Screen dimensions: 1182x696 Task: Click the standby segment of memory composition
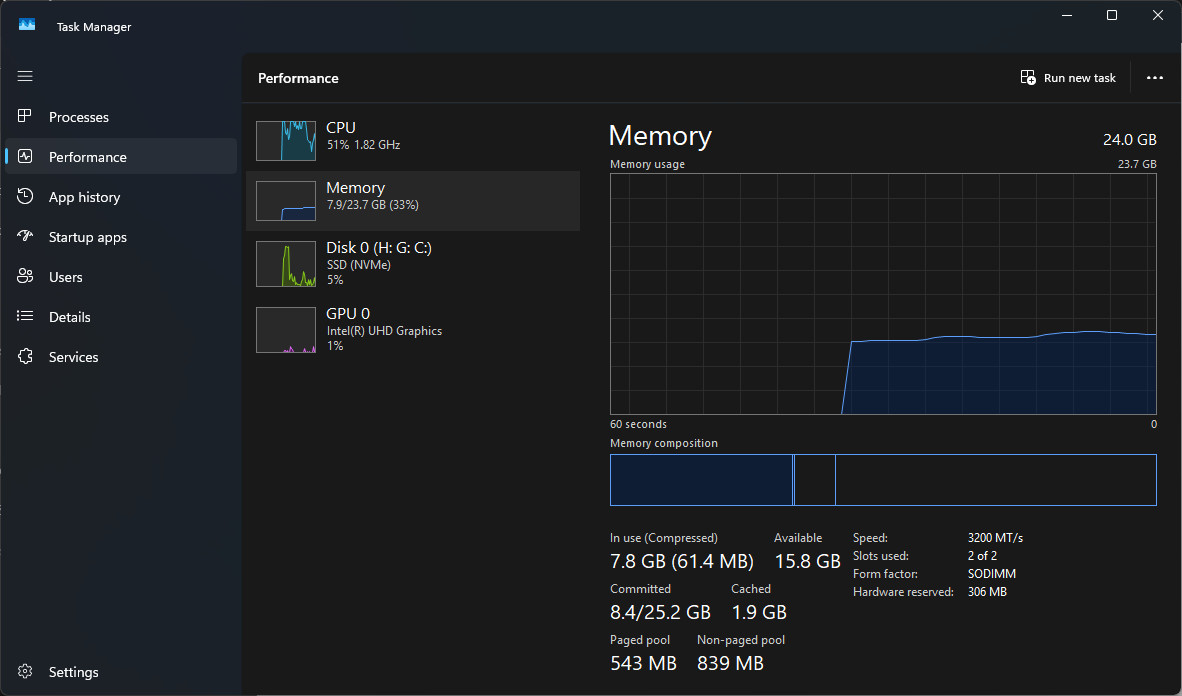(815, 480)
